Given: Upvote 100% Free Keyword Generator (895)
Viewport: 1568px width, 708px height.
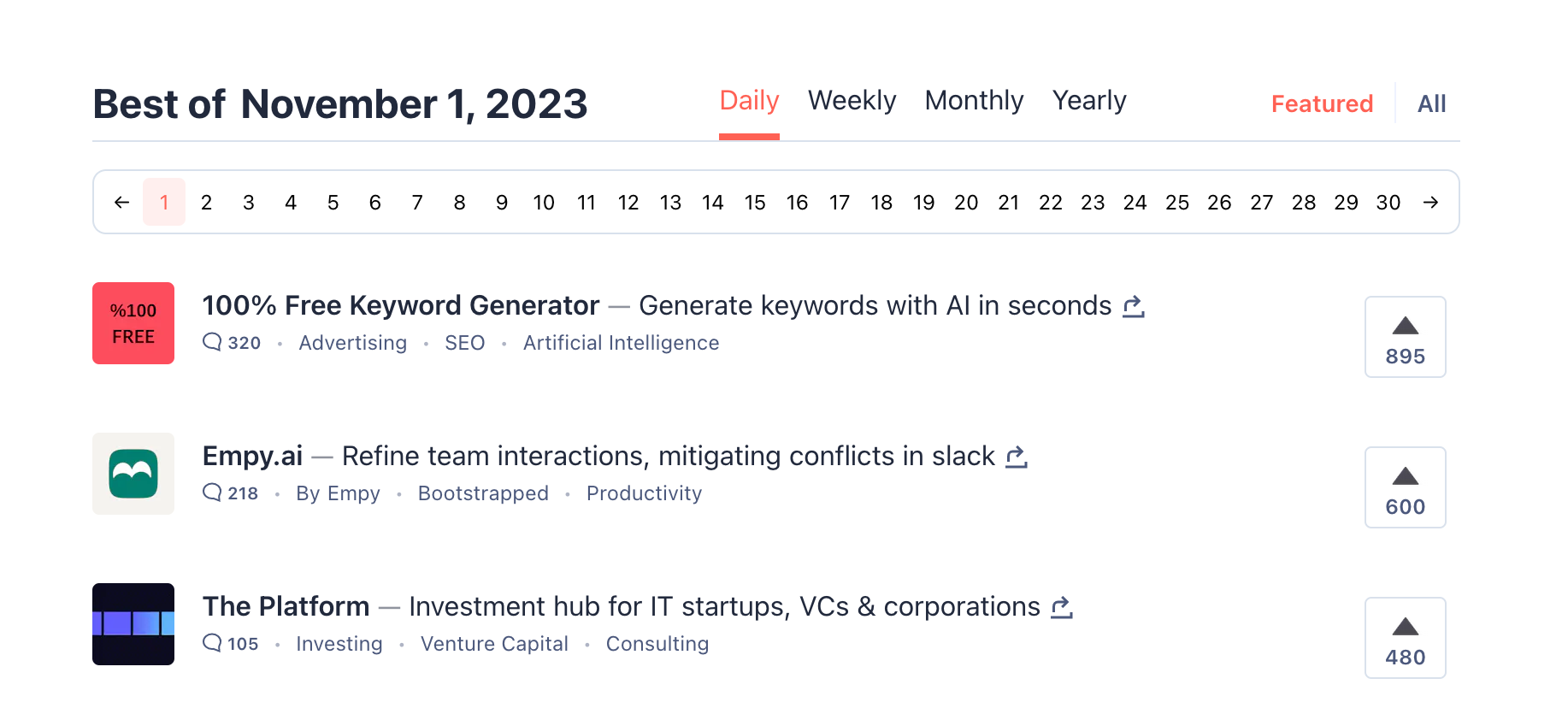Looking at the screenshot, I should point(1406,337).
